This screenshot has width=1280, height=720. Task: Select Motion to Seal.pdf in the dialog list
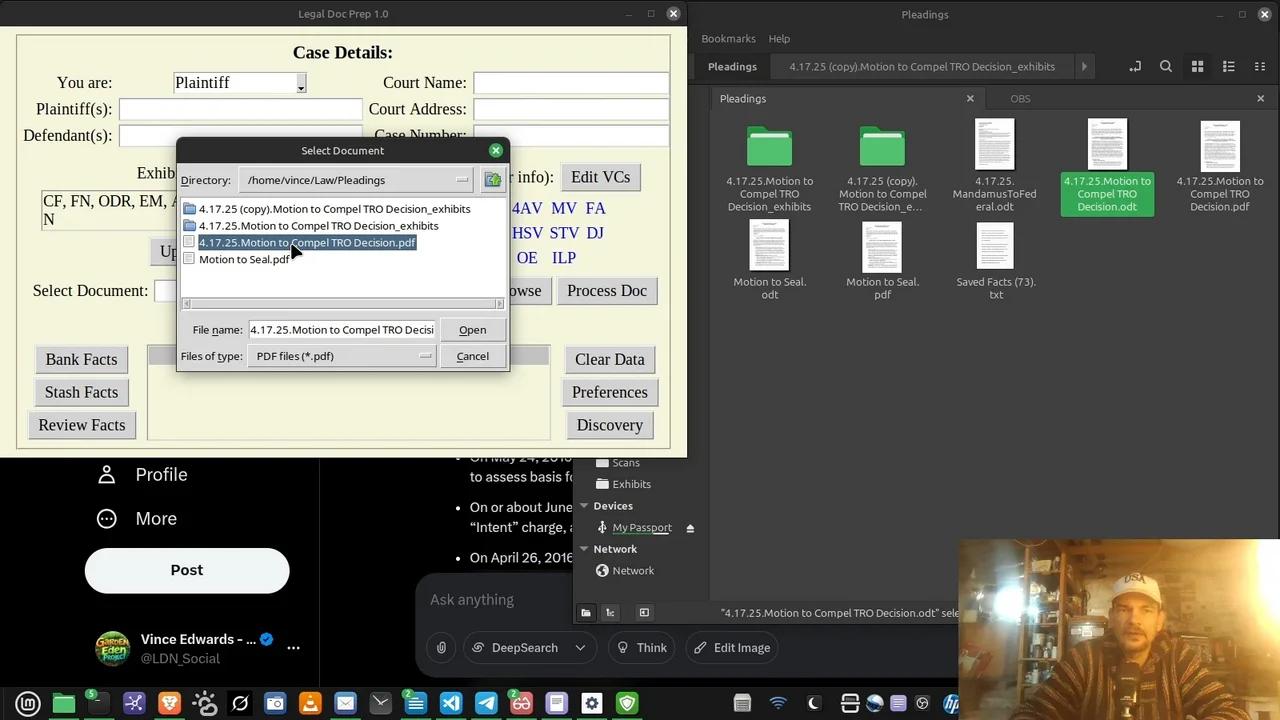[x=244, y=259]
